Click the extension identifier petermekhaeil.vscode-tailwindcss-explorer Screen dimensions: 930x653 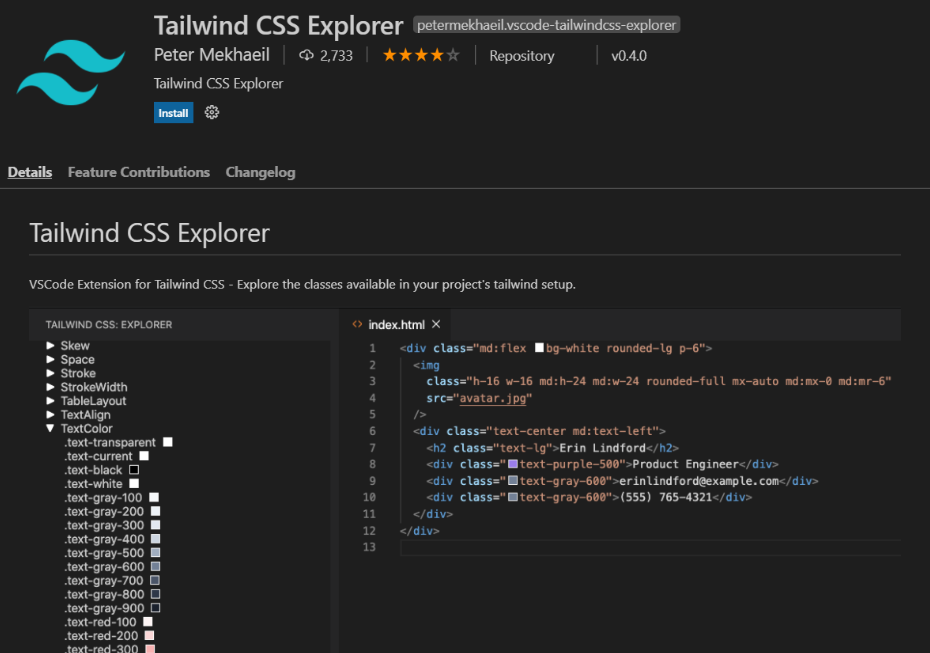[x=546, y=25]
